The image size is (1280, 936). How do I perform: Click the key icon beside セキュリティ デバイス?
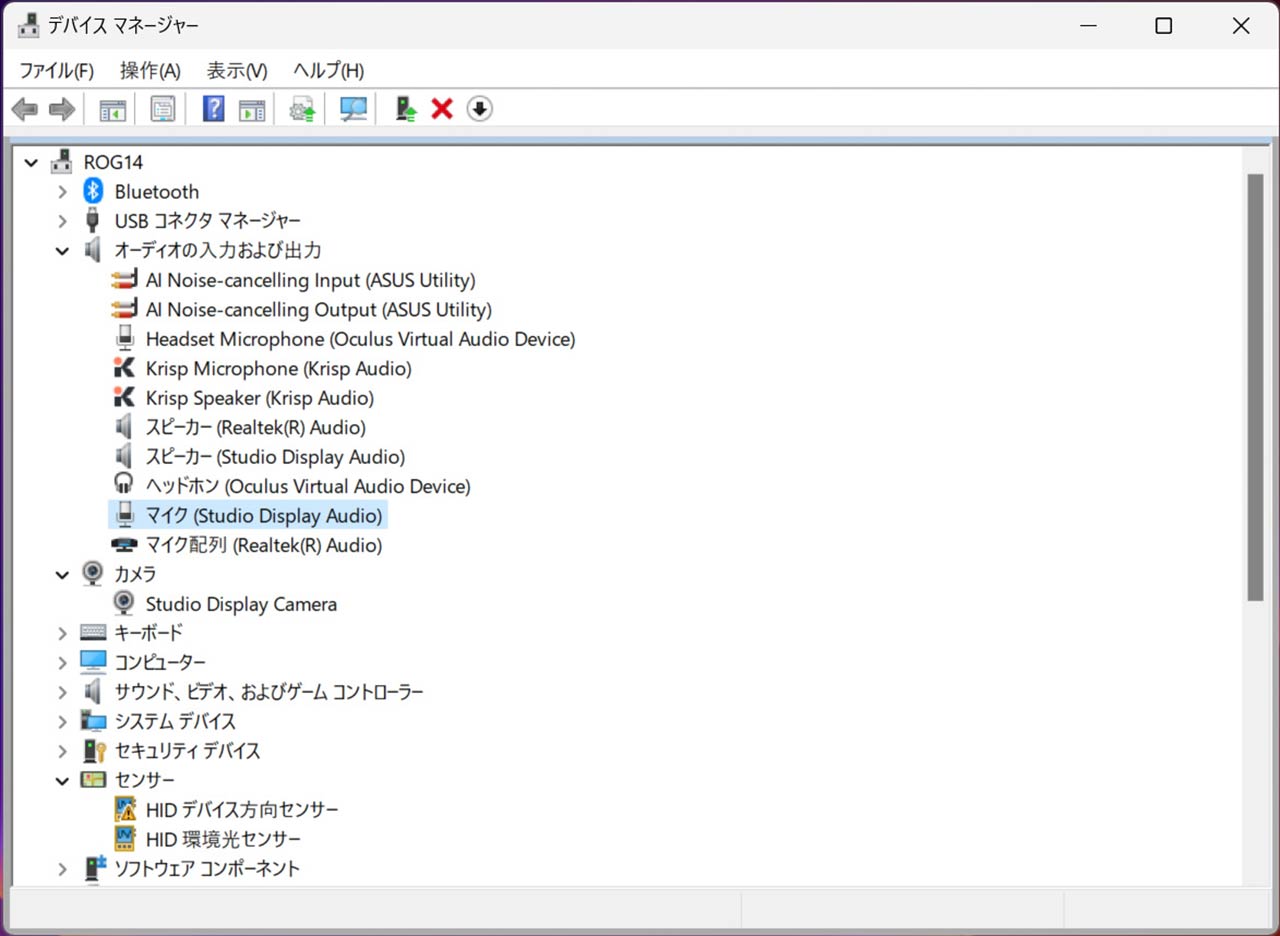93,750
